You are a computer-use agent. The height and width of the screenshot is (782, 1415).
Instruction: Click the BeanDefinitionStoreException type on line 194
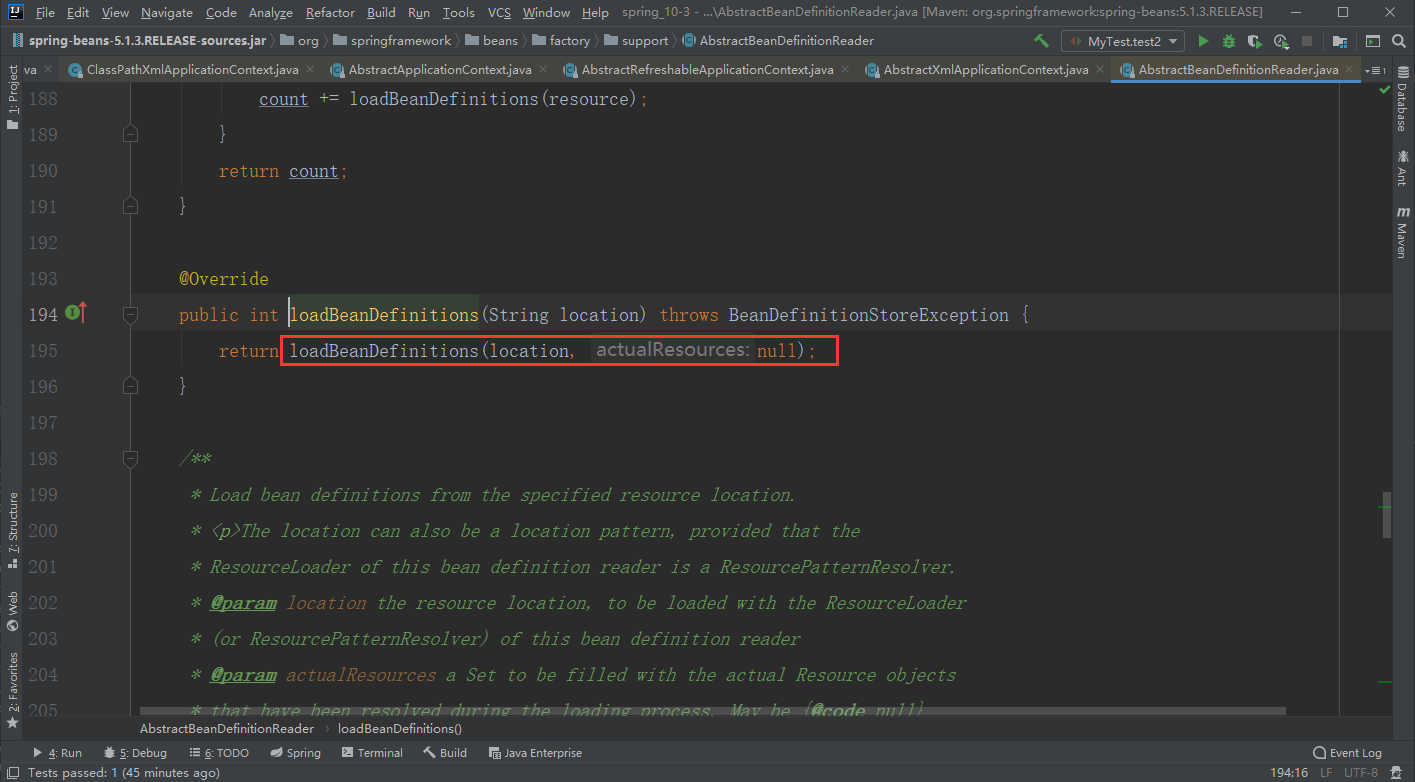[869, 315]
